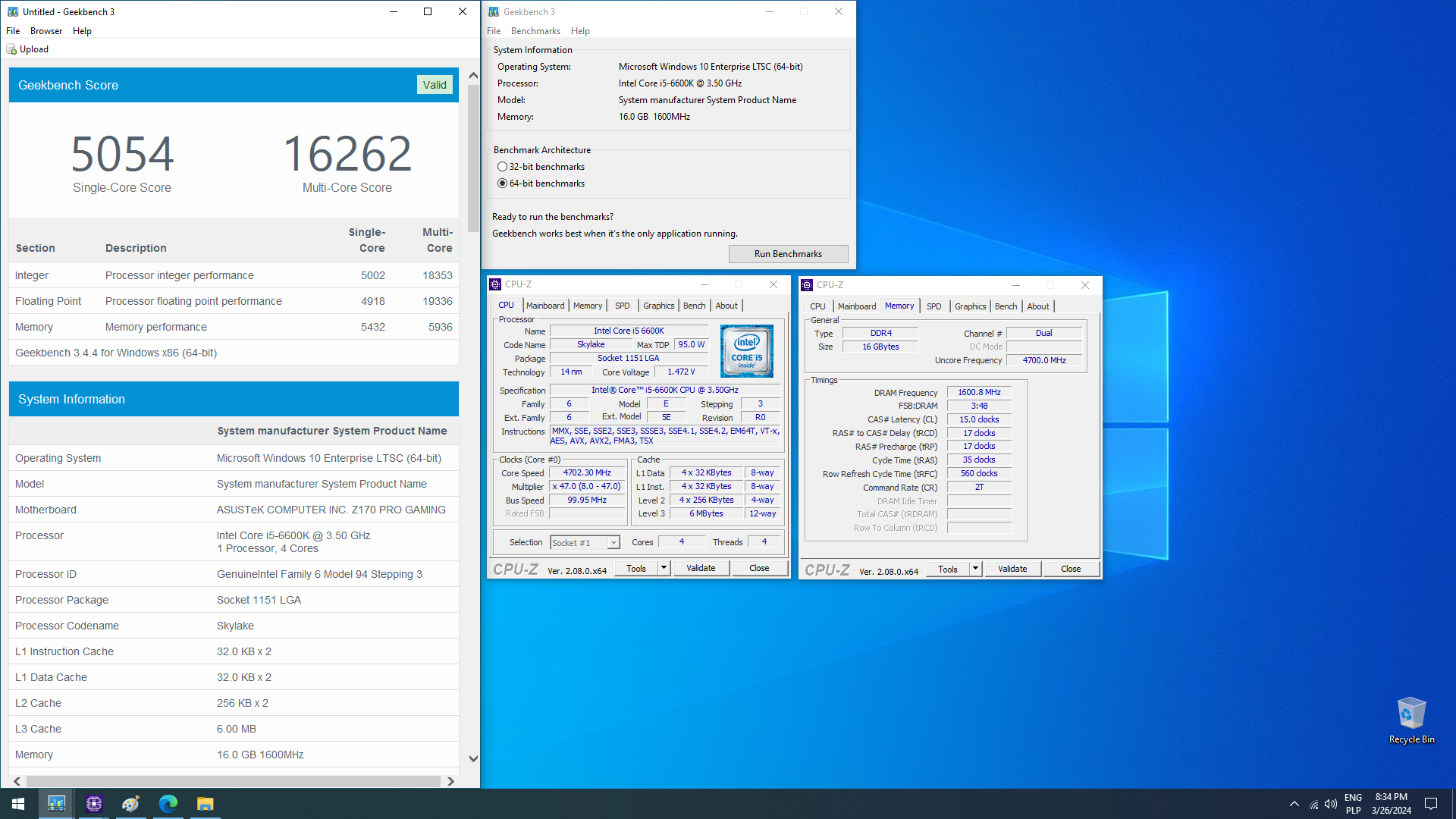Expand Tools dropdown arrow in the CPU-Z Memory tab window
The width and height of the screenshot is (1456, 819).
coord(975,569)
